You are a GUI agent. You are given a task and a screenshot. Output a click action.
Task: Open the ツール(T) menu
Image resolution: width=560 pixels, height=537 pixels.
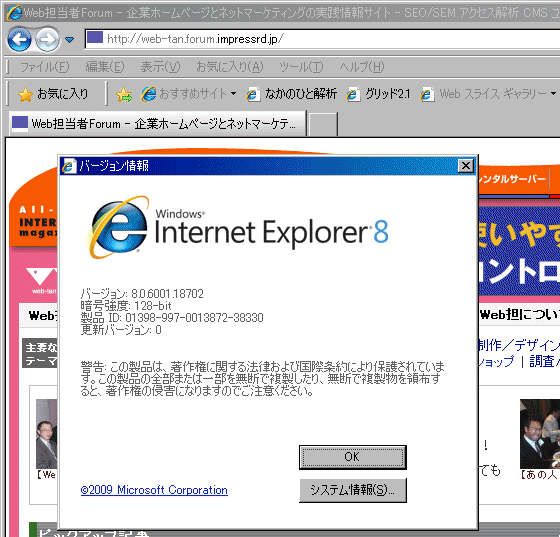(x=301, y=67)
